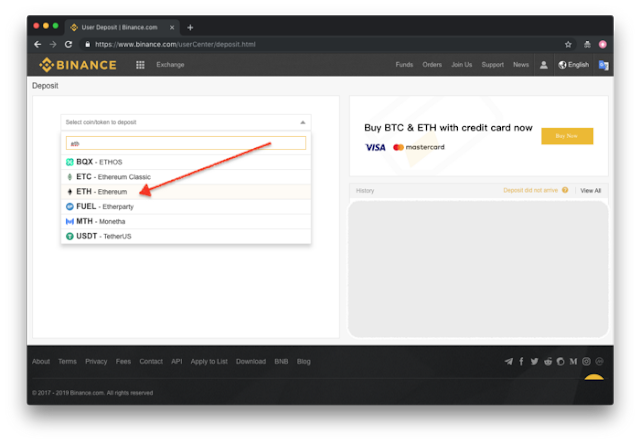
Task: Click Deposit did not arrive link
Action: [x=530, y=190]
